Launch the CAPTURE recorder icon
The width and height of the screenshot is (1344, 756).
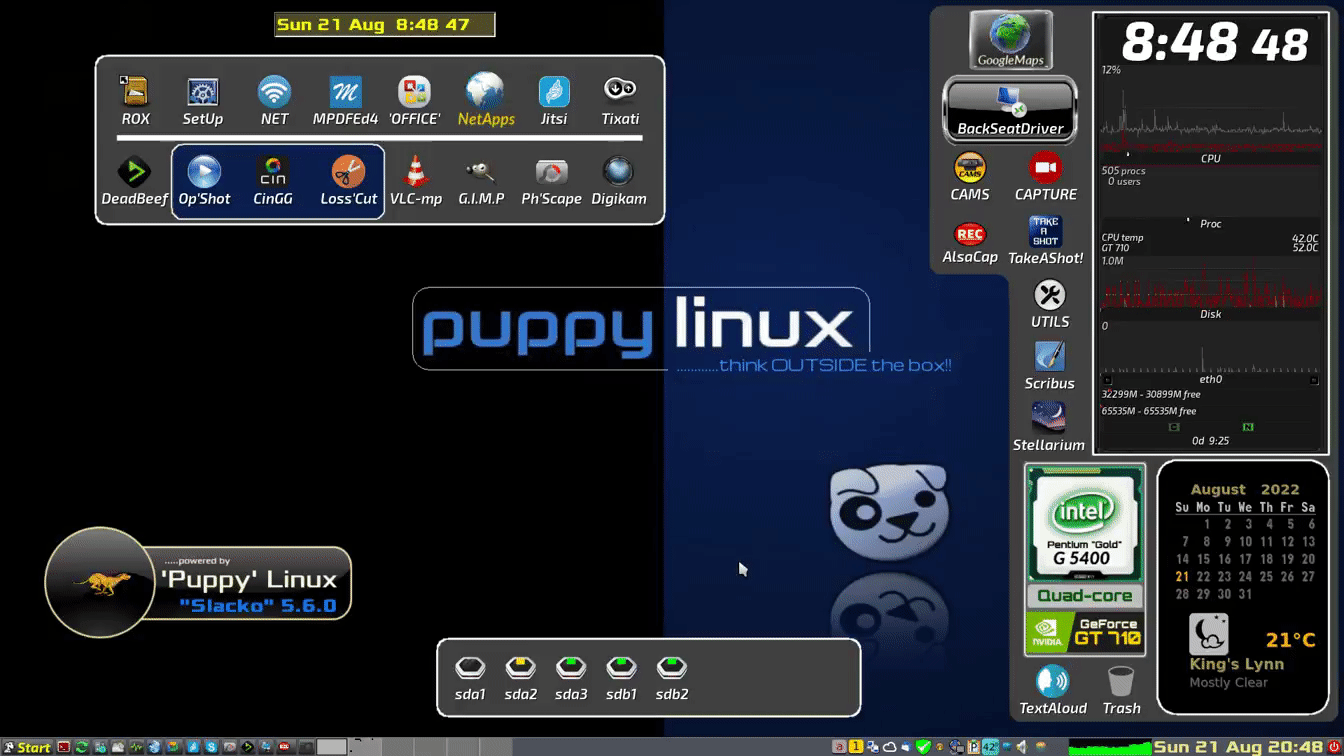pyautogui.click(x=1046, y=177)
